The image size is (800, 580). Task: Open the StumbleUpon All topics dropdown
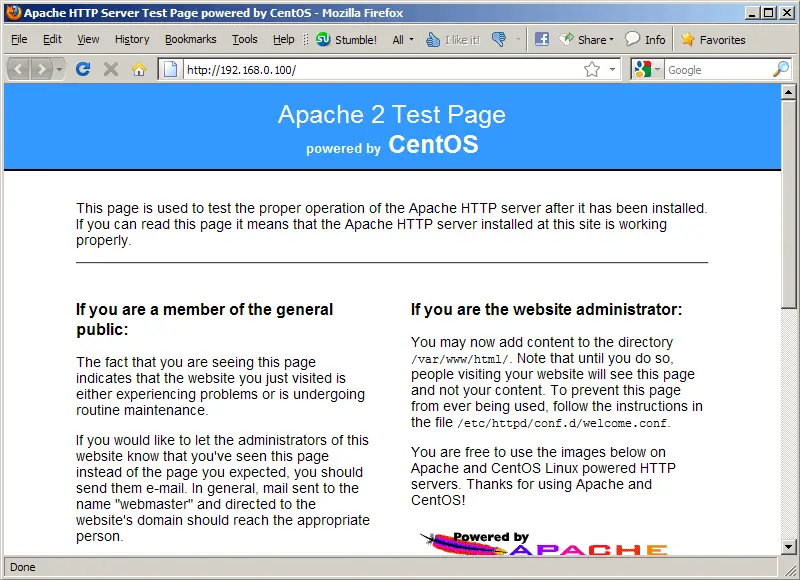pyautogui.click(x=403, y=40)
